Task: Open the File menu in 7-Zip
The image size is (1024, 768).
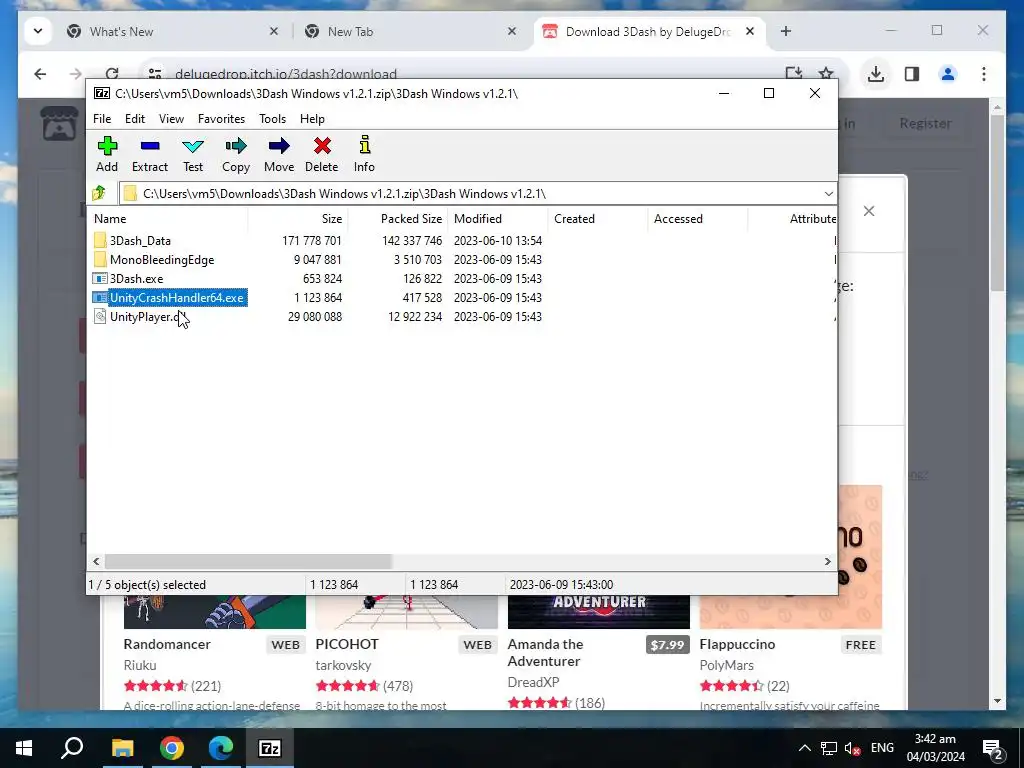Action: pyautogui.click(x=102, y=119)
